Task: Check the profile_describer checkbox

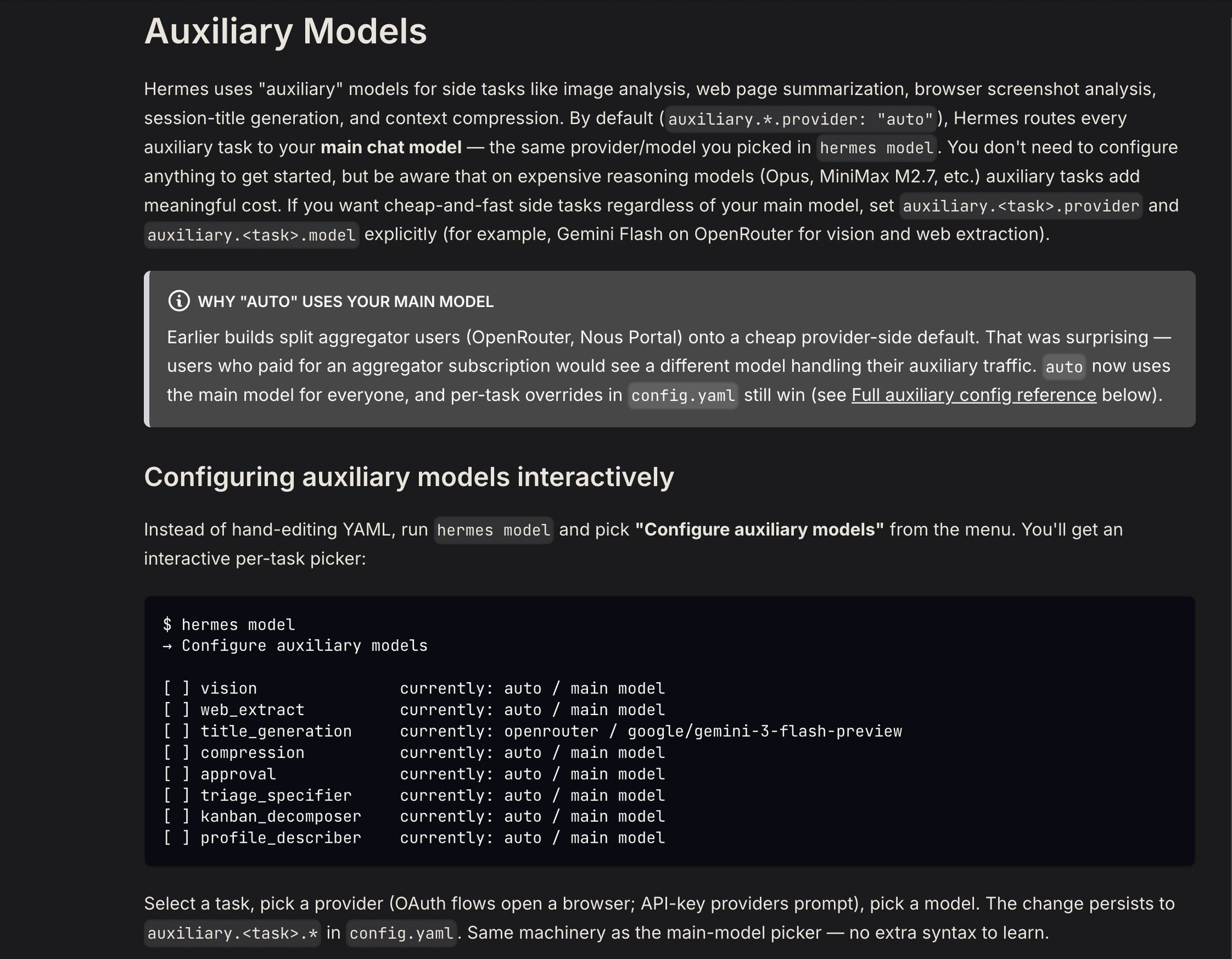Action: (176, 837)
